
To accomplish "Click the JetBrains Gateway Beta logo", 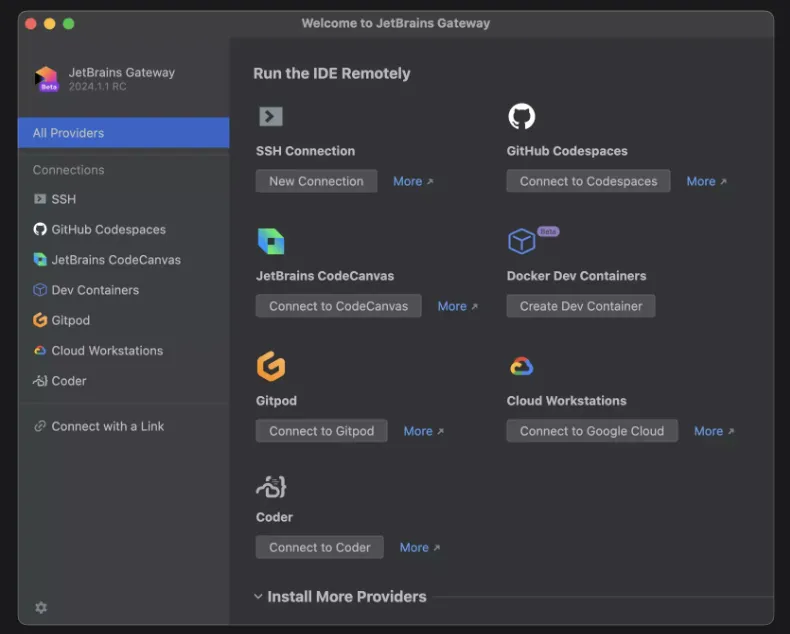I will [46, 79].
